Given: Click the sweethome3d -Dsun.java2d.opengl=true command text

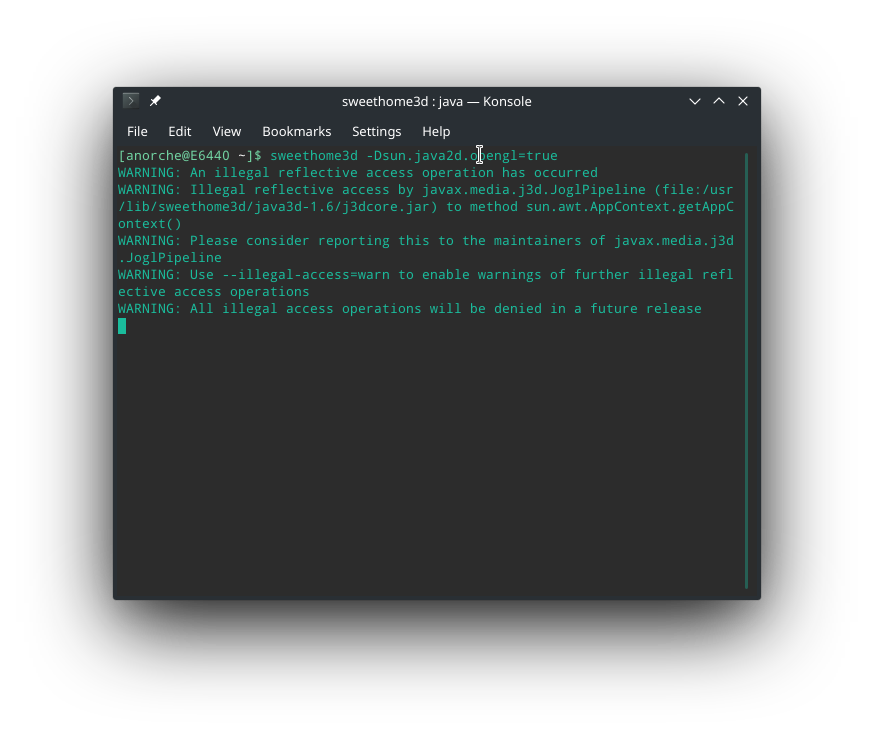Looking at the screenshot, I should coord(414,156).
